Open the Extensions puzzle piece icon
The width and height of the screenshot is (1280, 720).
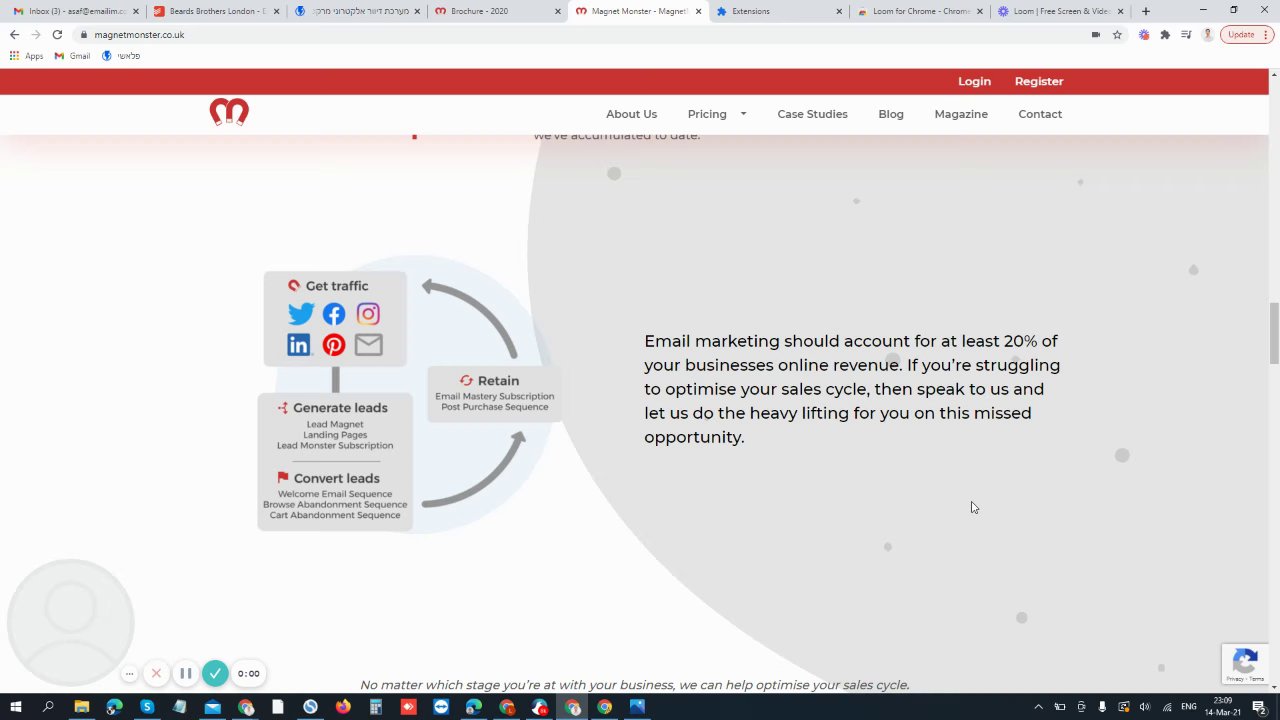1165,34
